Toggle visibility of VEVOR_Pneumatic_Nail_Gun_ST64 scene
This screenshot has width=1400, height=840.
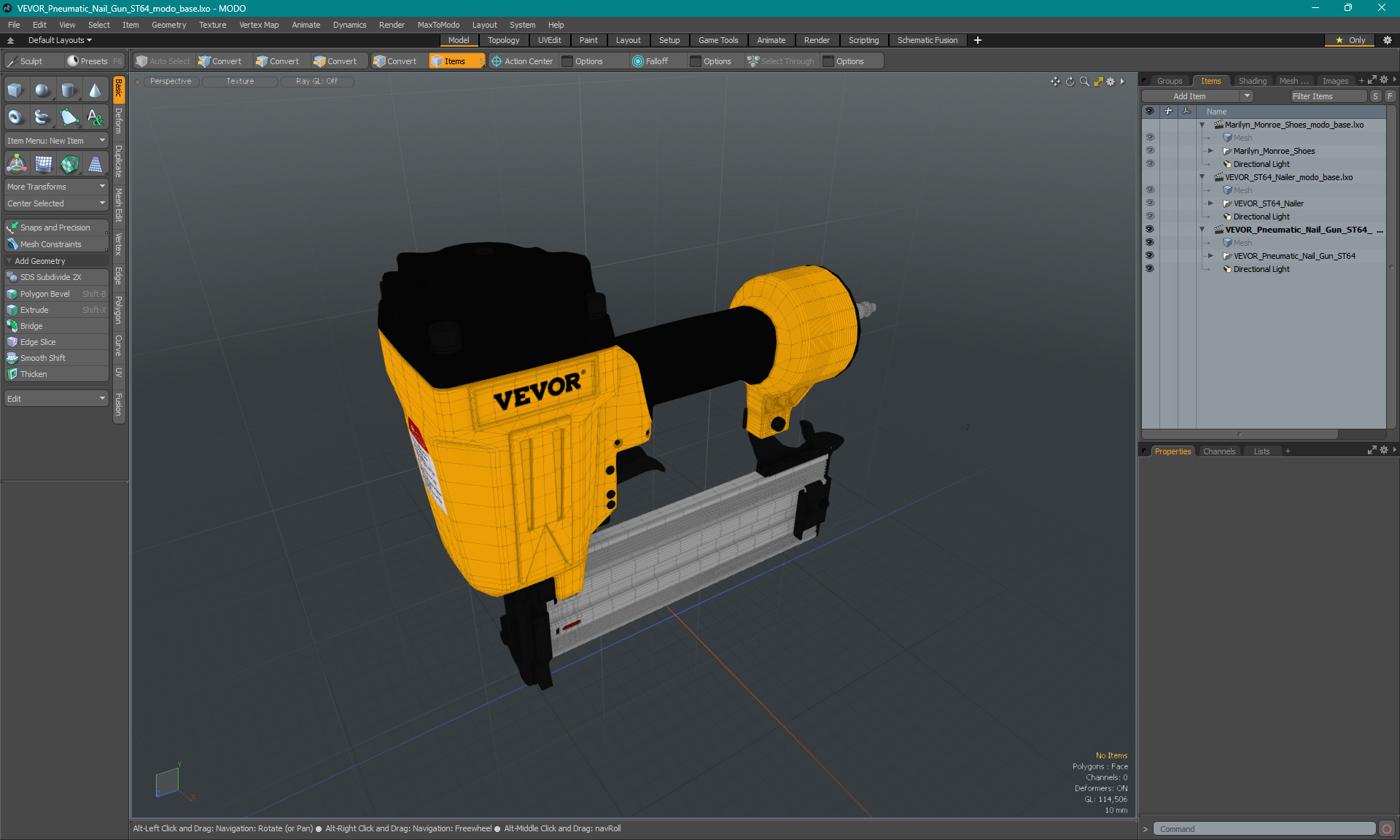tap(1149, 230)
